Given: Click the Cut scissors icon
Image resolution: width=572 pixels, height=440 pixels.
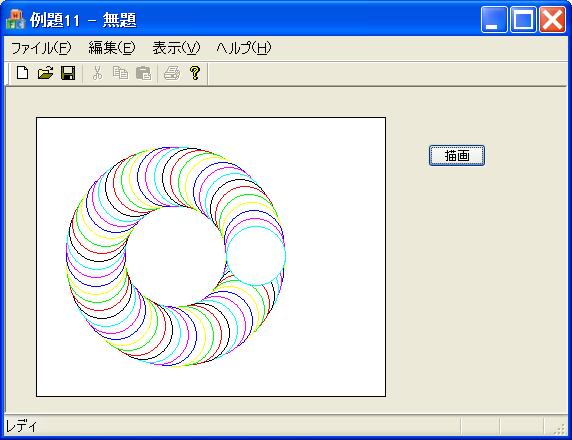Looking at the screenshot, I should pos(97,73).
